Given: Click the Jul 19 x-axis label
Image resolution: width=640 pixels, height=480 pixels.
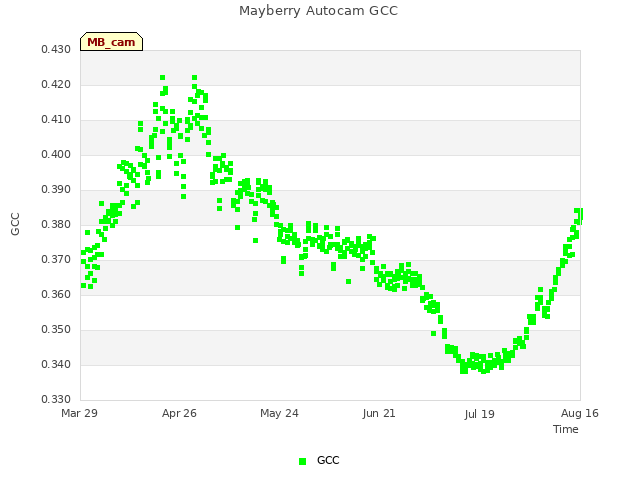Looking at the screenshot, I should 479,414.
